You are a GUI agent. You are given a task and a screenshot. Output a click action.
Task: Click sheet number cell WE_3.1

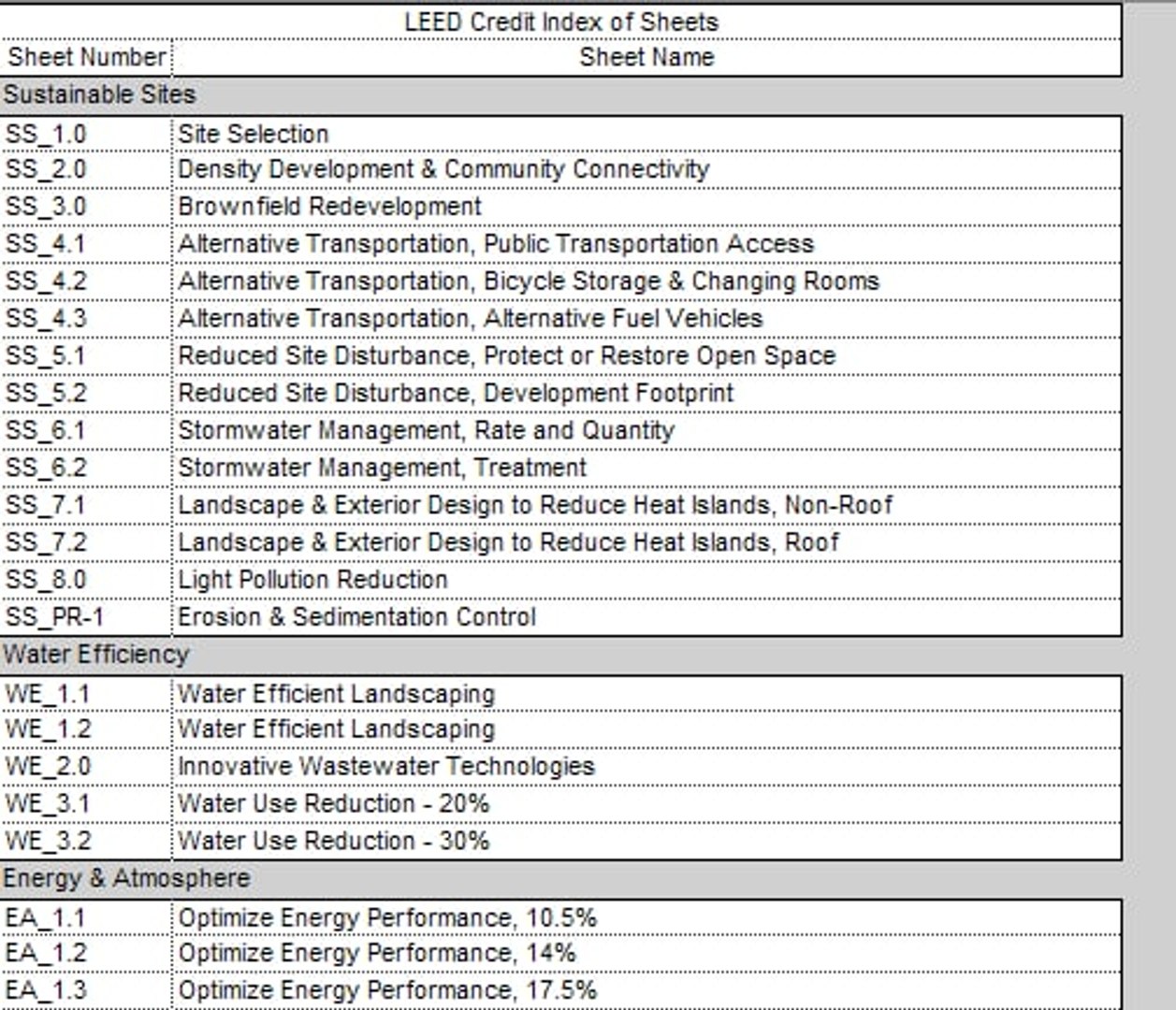pos(87,804)
